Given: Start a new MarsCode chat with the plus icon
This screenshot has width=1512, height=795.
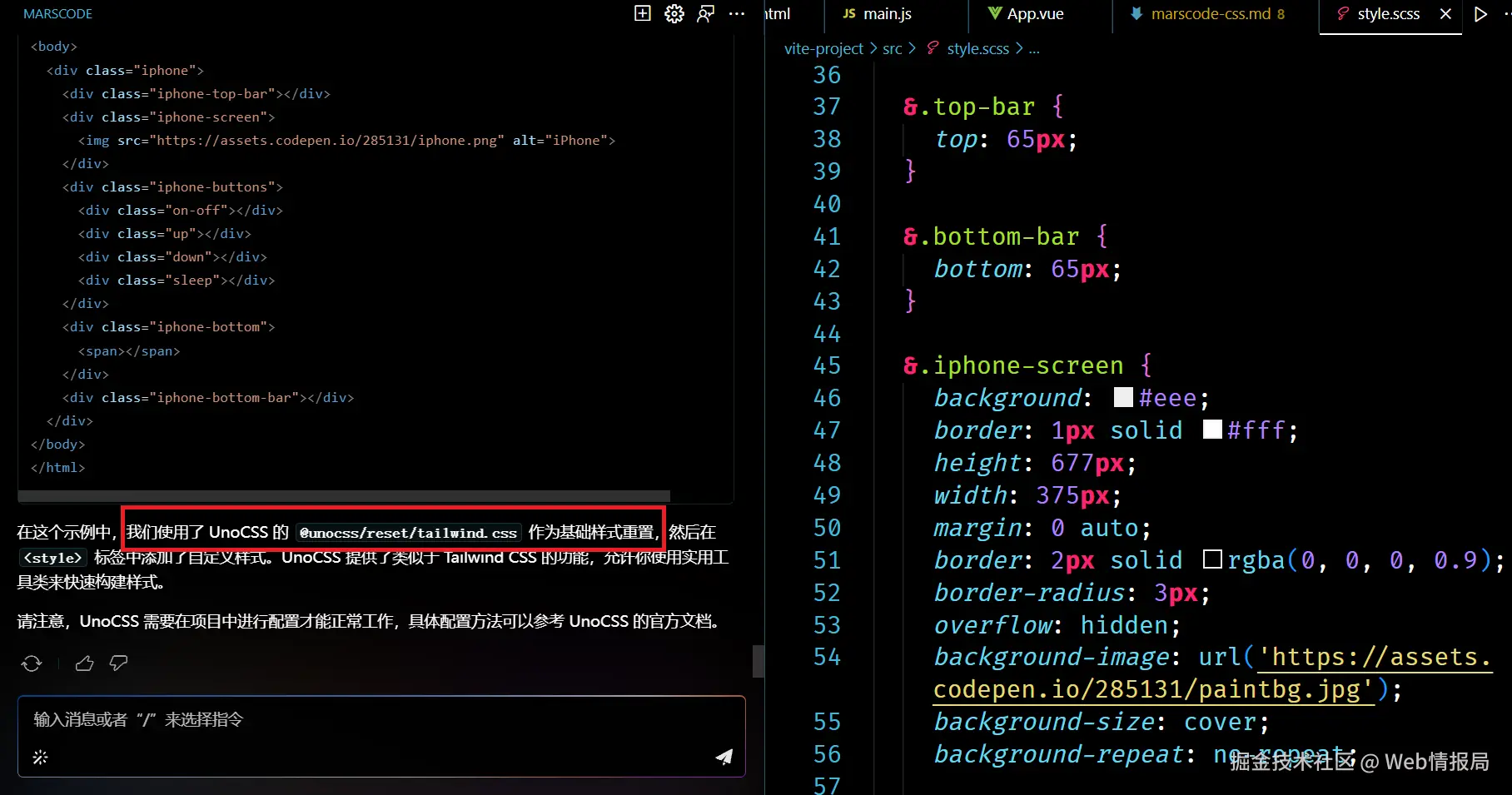Looking at the screenshot, I should (643, 13).
